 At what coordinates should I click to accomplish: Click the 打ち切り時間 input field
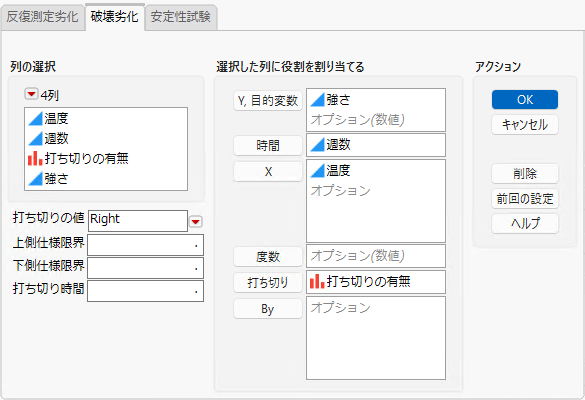pyautogui.click(x=146, y=291)
